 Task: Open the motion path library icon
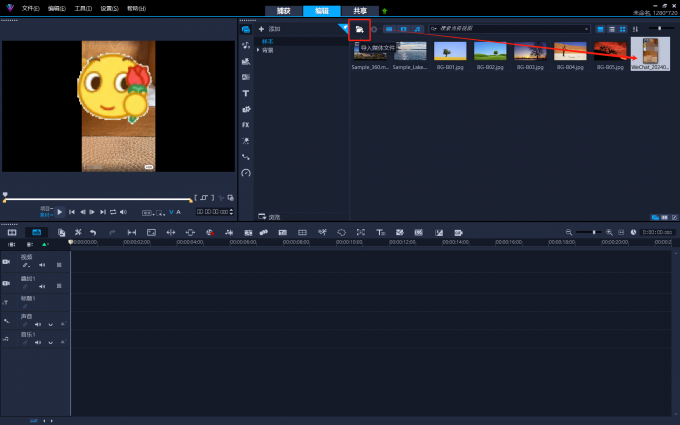coord(246,157)
